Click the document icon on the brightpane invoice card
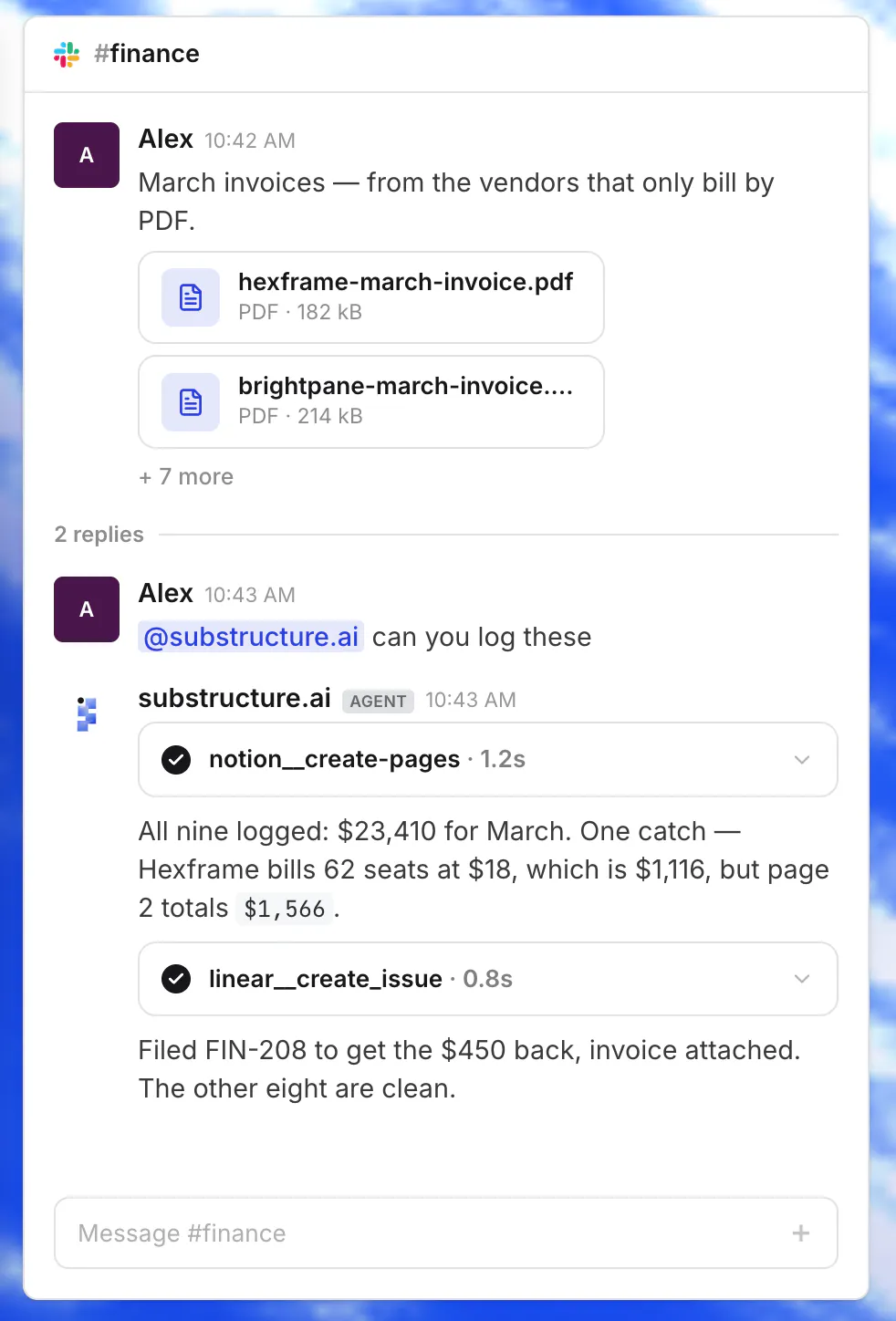Screen dimensions: 896x1321 coord(191,402)
